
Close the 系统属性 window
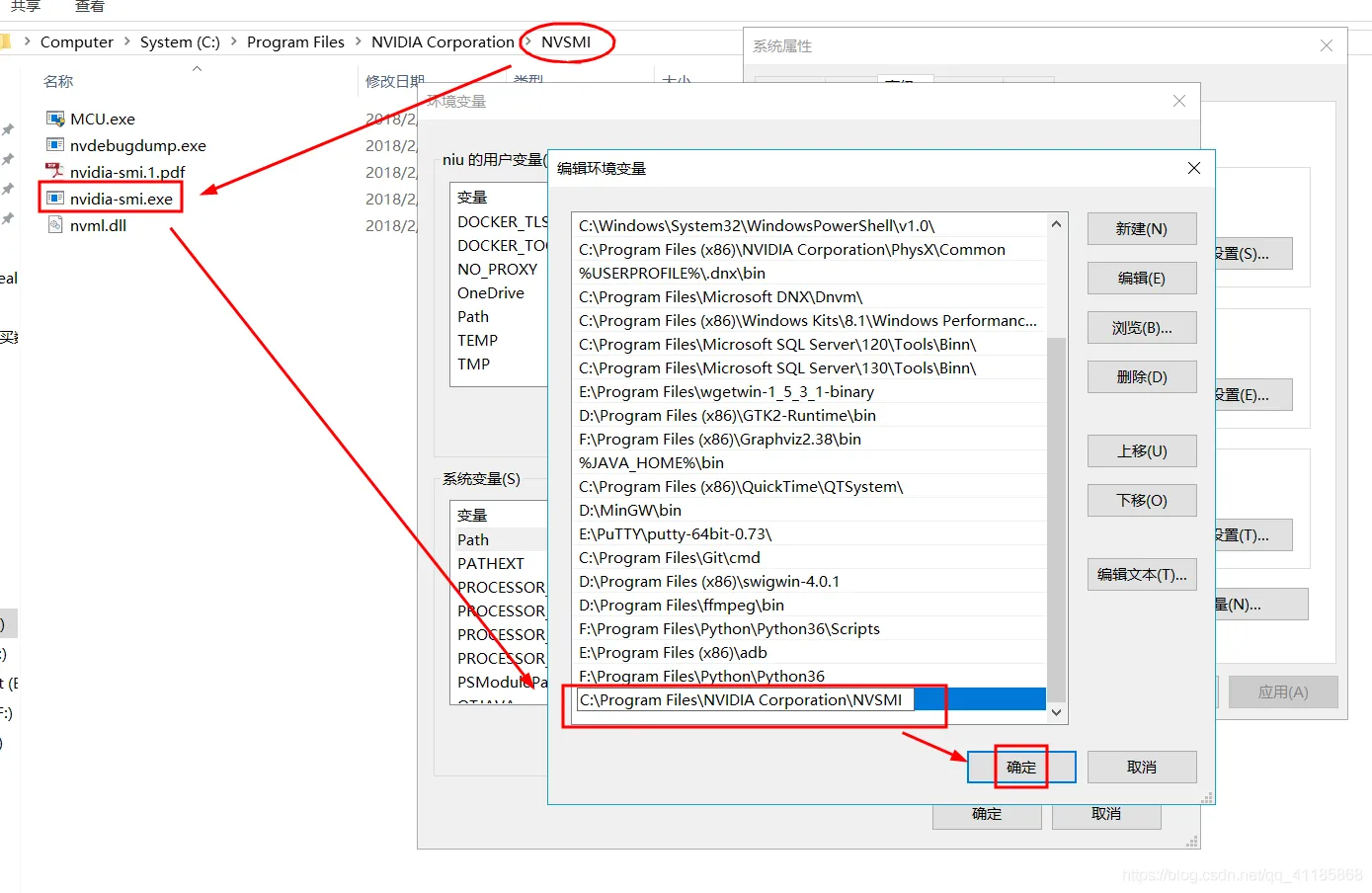click(x=1327, y=45)
